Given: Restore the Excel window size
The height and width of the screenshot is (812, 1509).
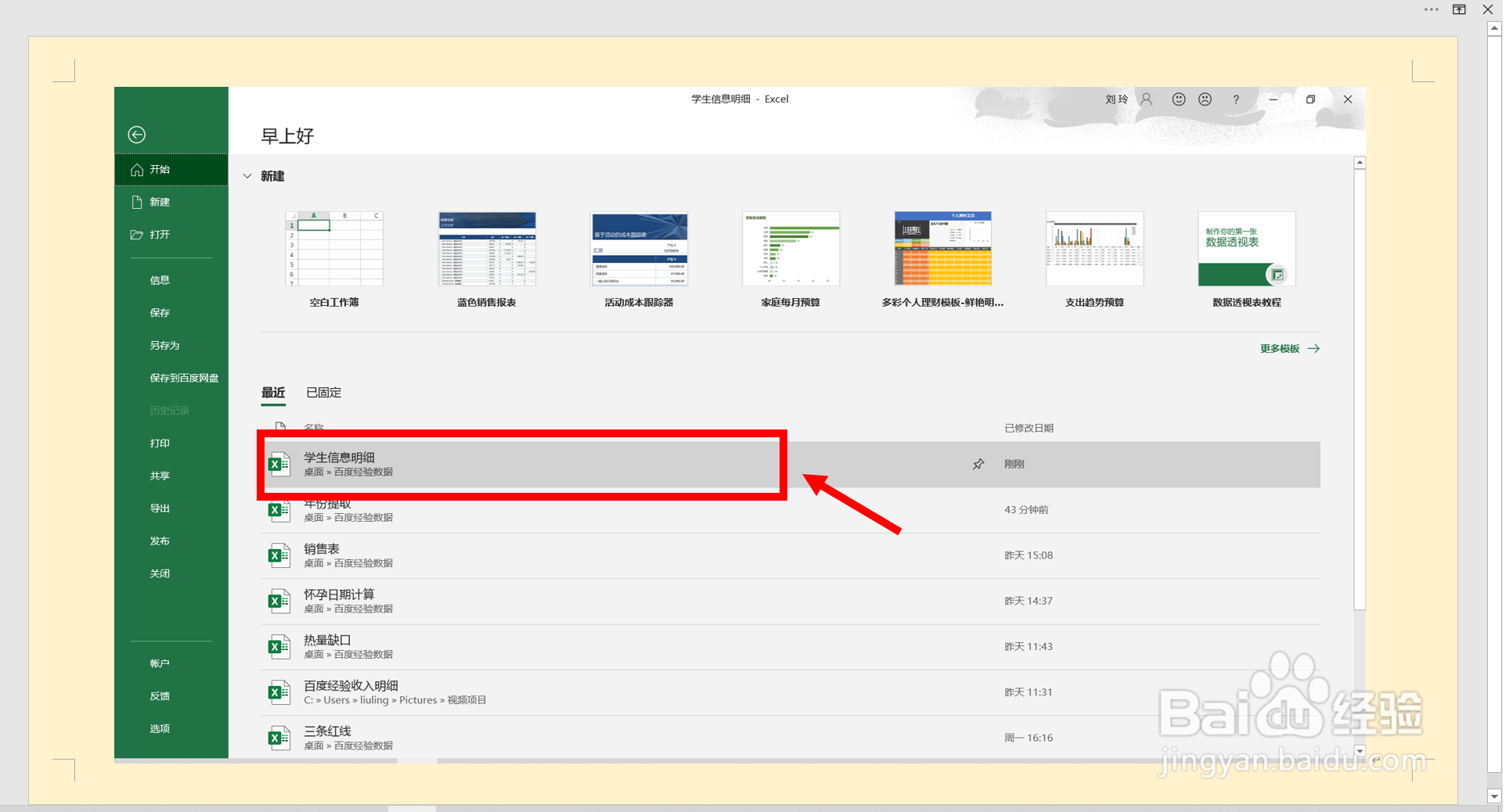Looking at the screenshot, I should pos(1310,99).
